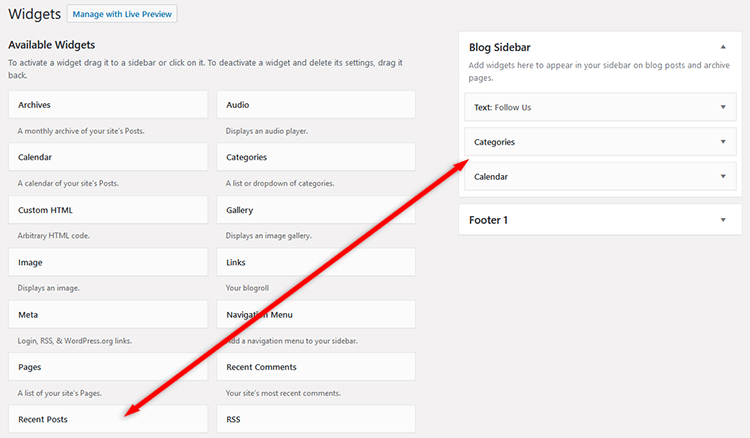Select the Calendar available widget

tap(108, 157)
